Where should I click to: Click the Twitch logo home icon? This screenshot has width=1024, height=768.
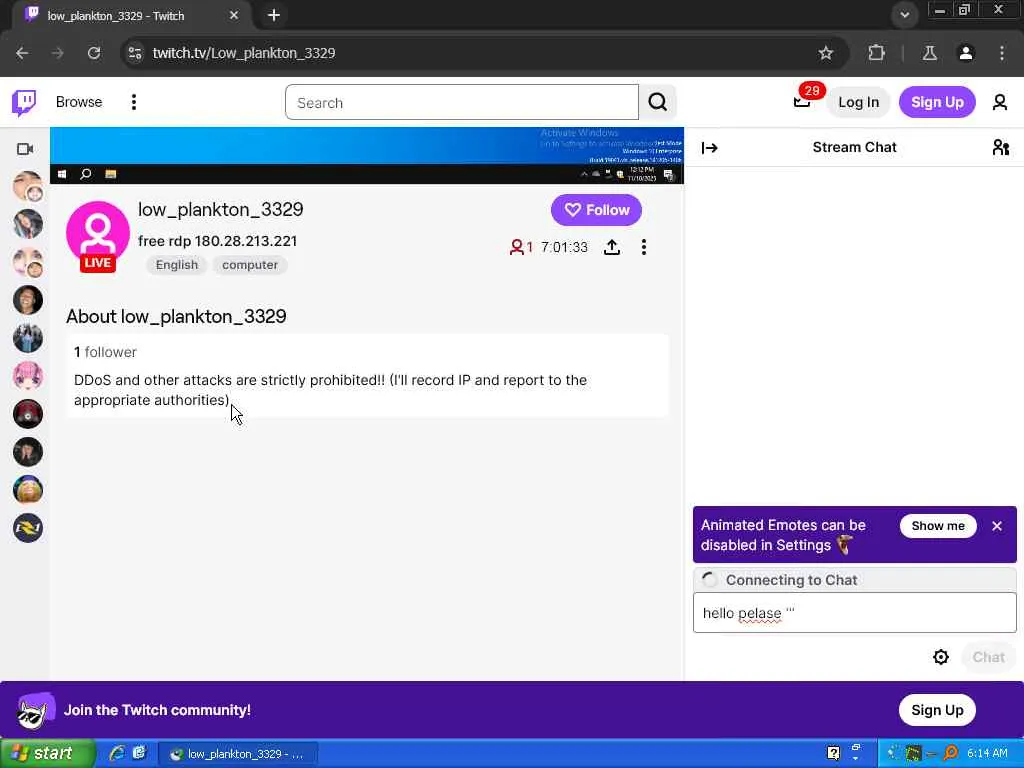(24, 103)
